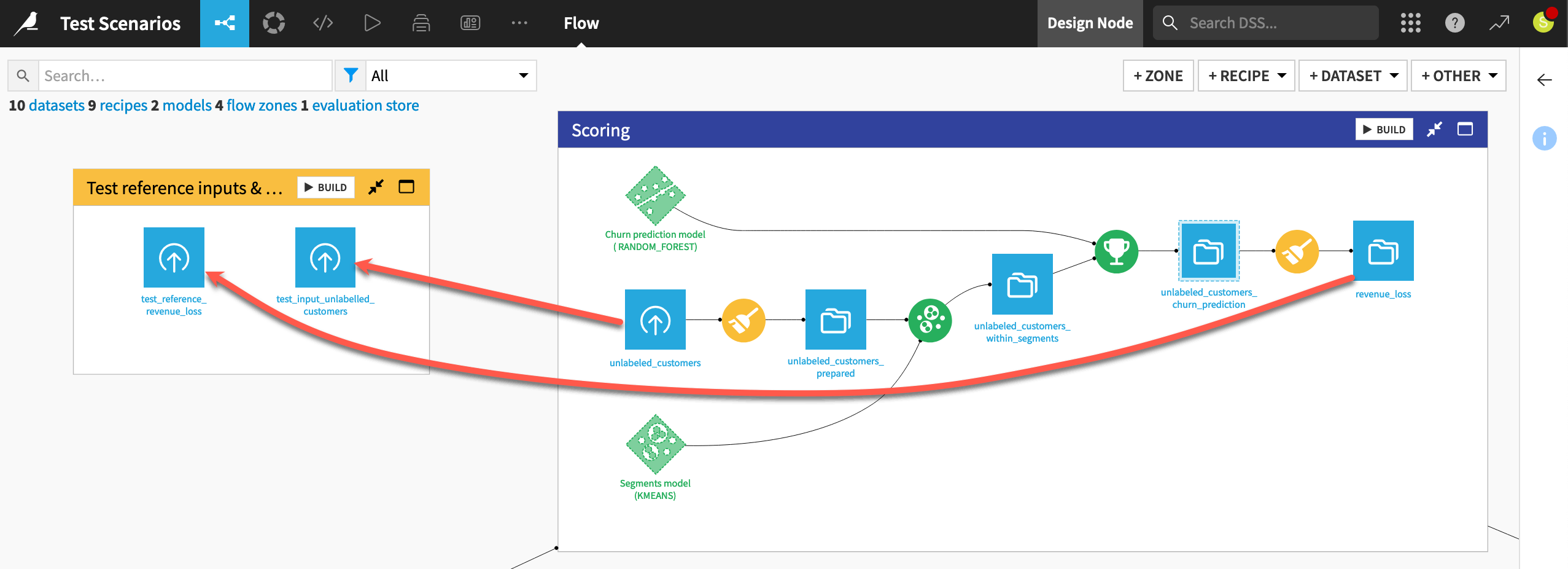
Task: Open the Jobs play icon menu
Action: point(372,23)
